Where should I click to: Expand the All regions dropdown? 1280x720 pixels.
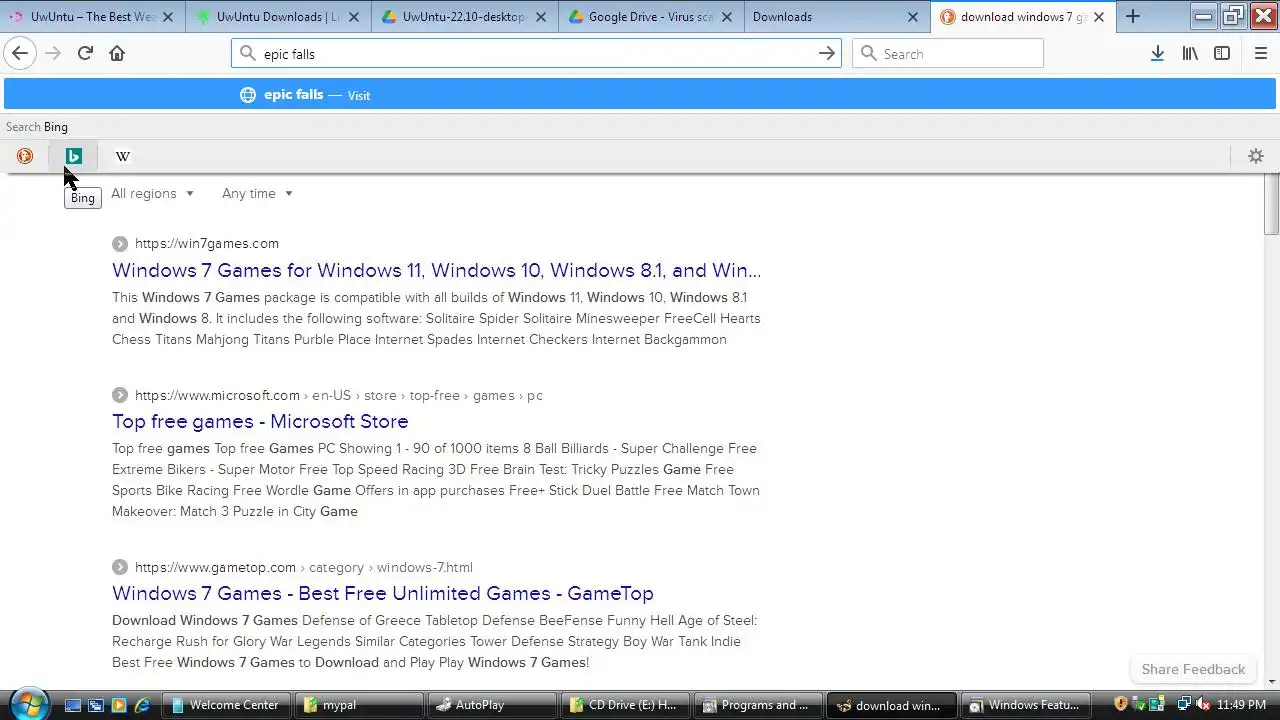(152, 193)
